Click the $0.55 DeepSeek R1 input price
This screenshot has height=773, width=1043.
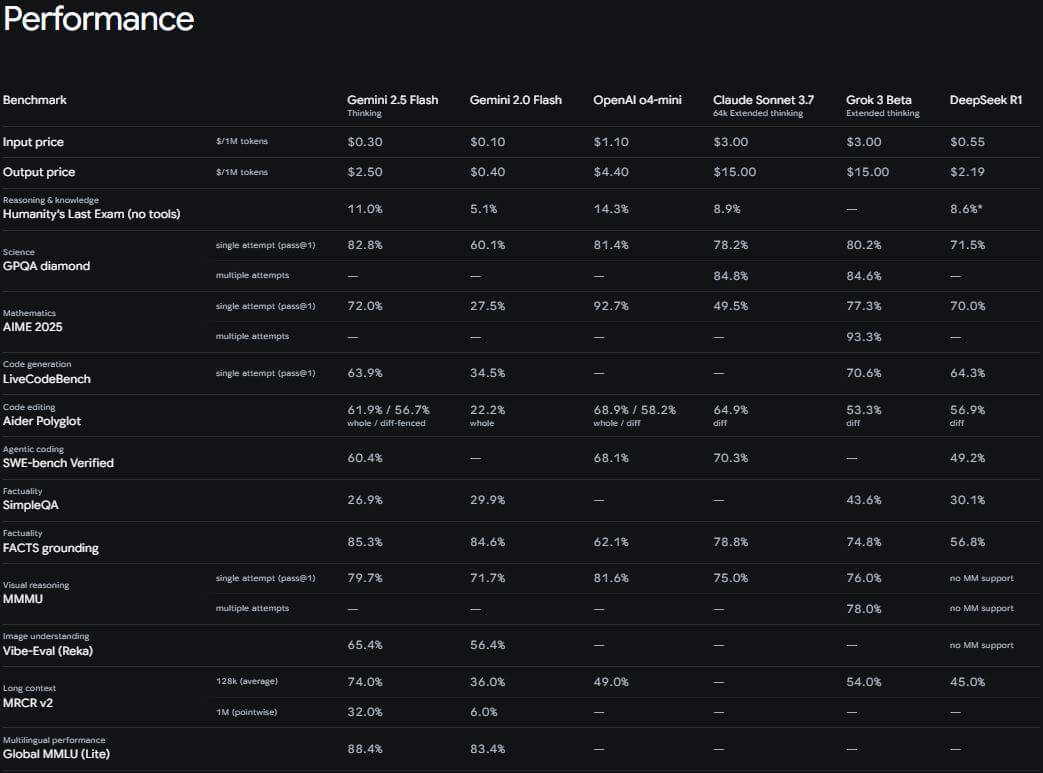tap(967, 142)
